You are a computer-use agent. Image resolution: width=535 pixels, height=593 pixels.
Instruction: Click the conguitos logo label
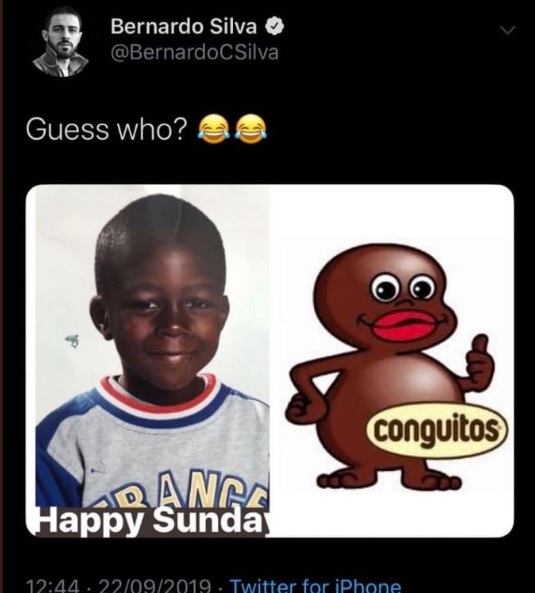pyautogui.click(x=437, y=432)
